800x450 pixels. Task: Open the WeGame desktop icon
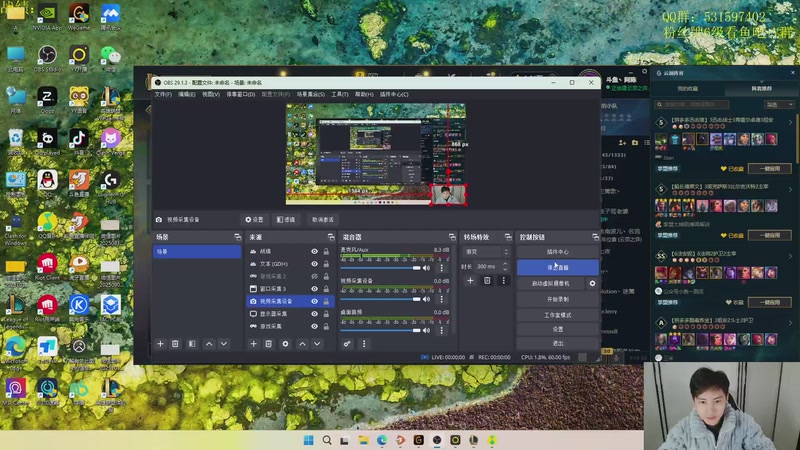(79, 17)
